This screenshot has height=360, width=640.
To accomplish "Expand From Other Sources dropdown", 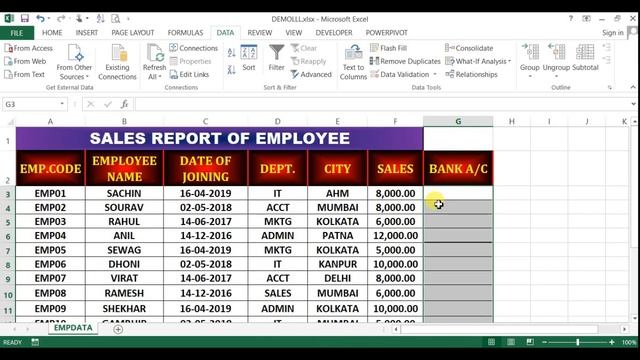I will 74,72.
